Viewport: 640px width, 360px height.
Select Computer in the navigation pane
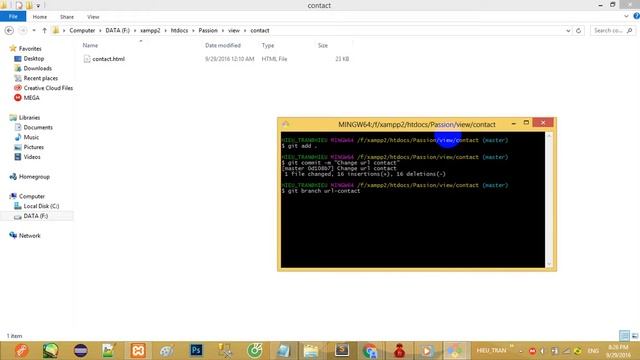tap(32, 196)
